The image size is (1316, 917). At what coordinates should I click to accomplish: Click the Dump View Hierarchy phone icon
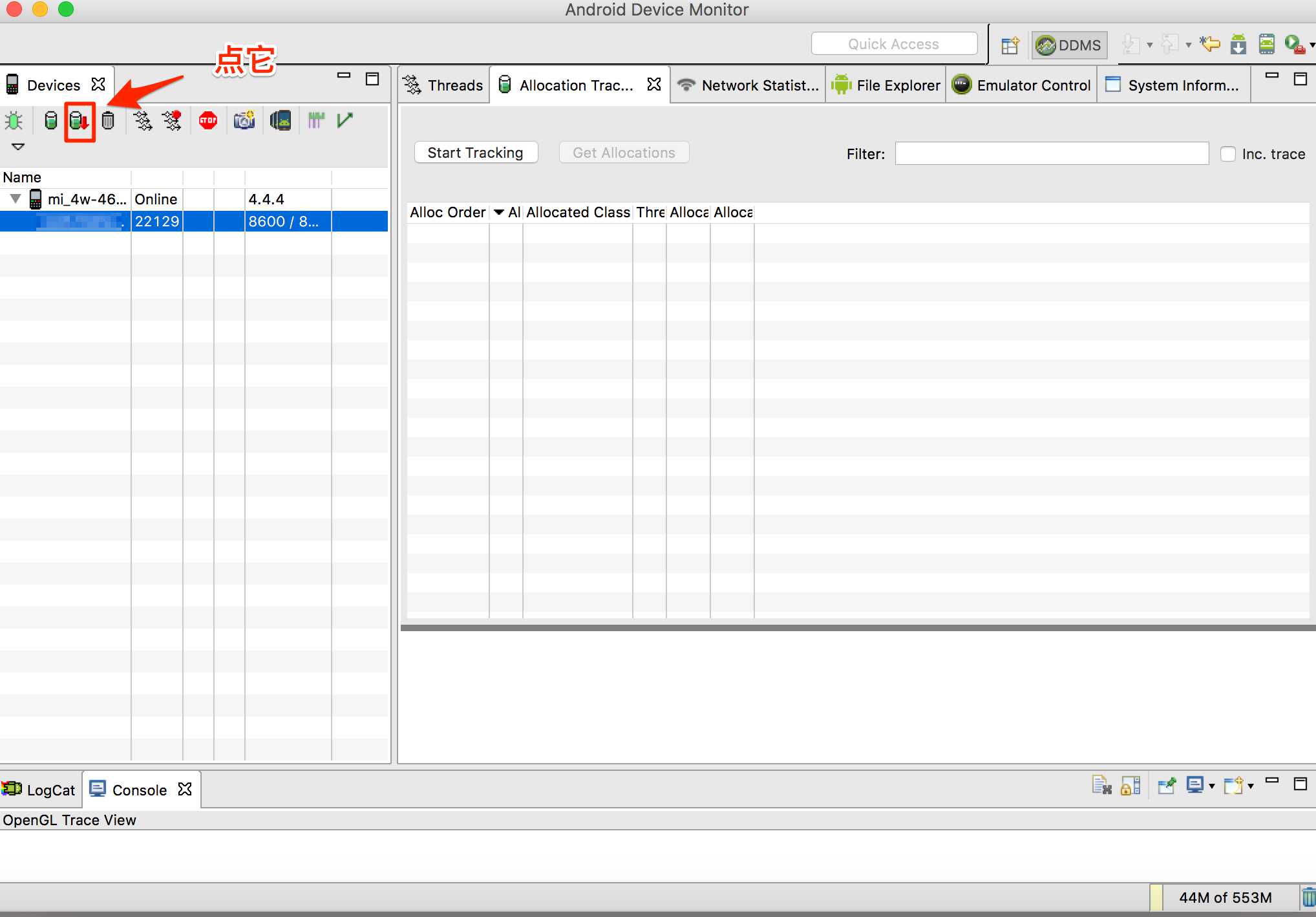[281, 121]
